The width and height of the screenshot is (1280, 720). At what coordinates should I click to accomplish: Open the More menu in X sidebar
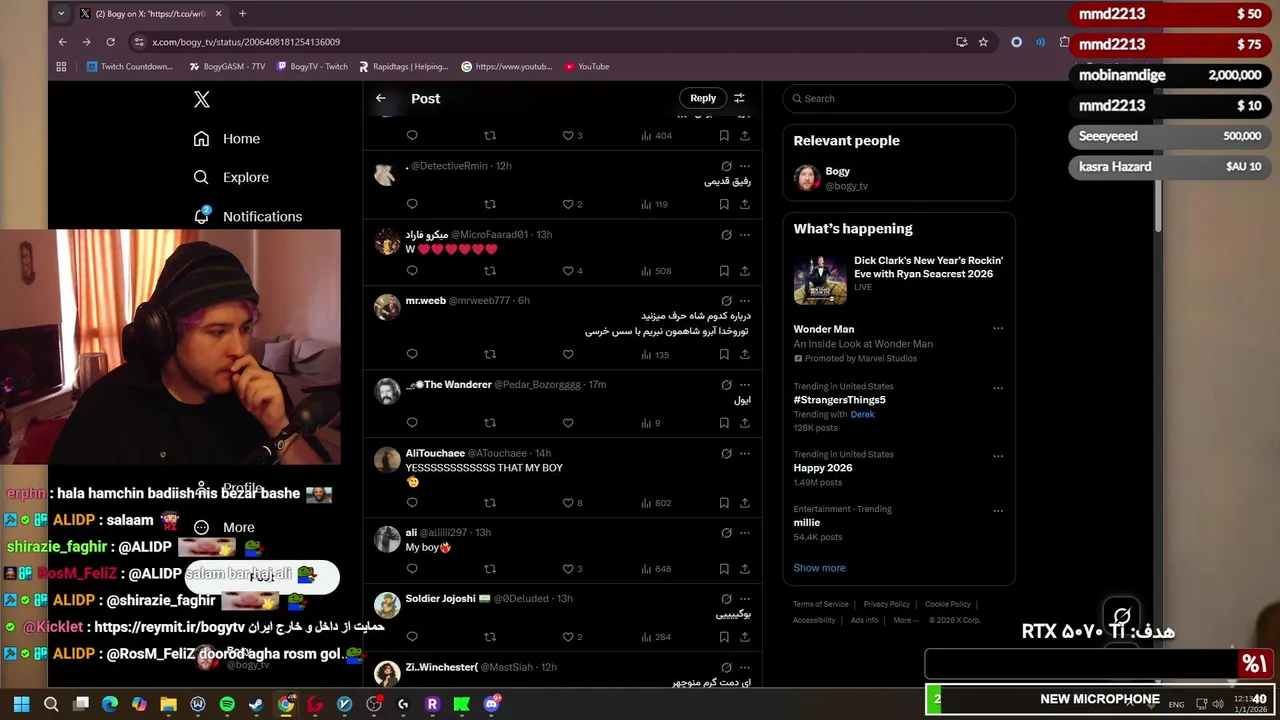click(224, 527)
